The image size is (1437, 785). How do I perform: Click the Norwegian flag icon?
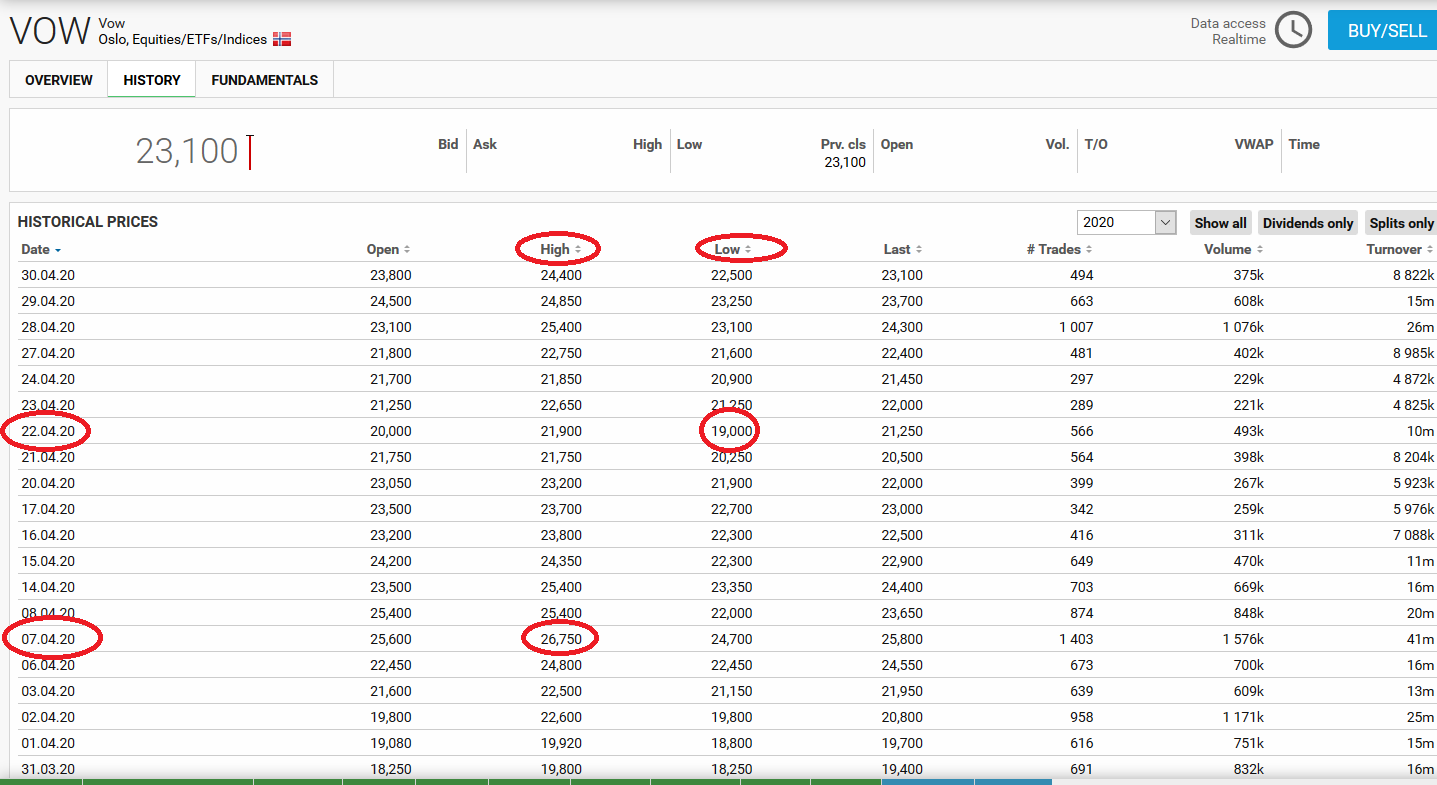282,39
